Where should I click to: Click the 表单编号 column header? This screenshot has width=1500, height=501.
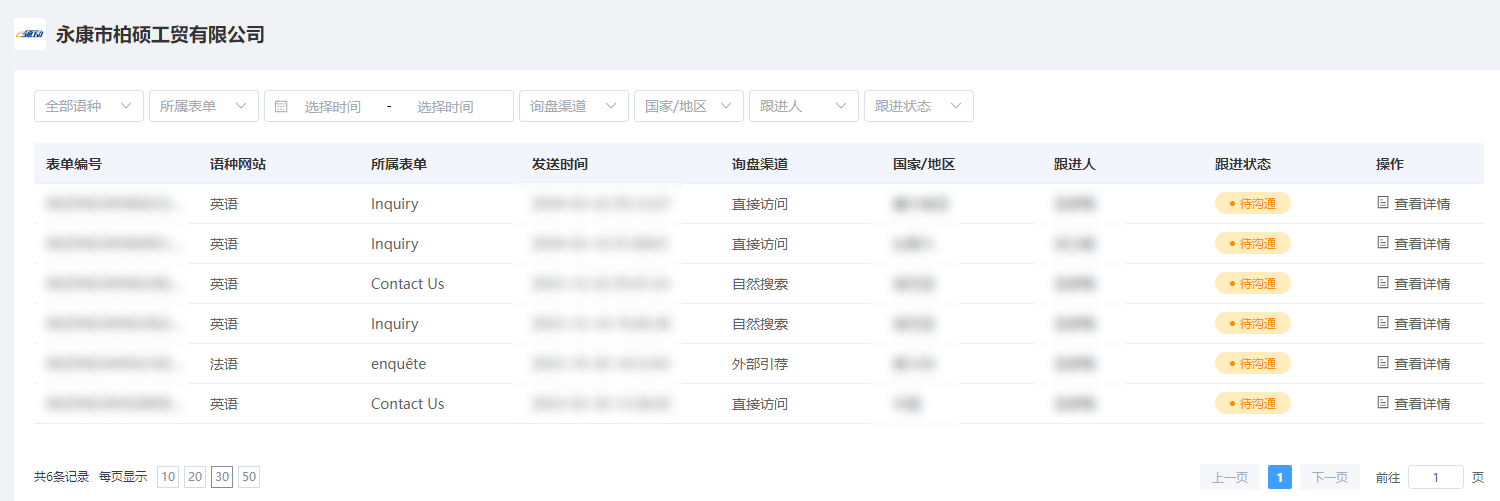tap(74, 164)
